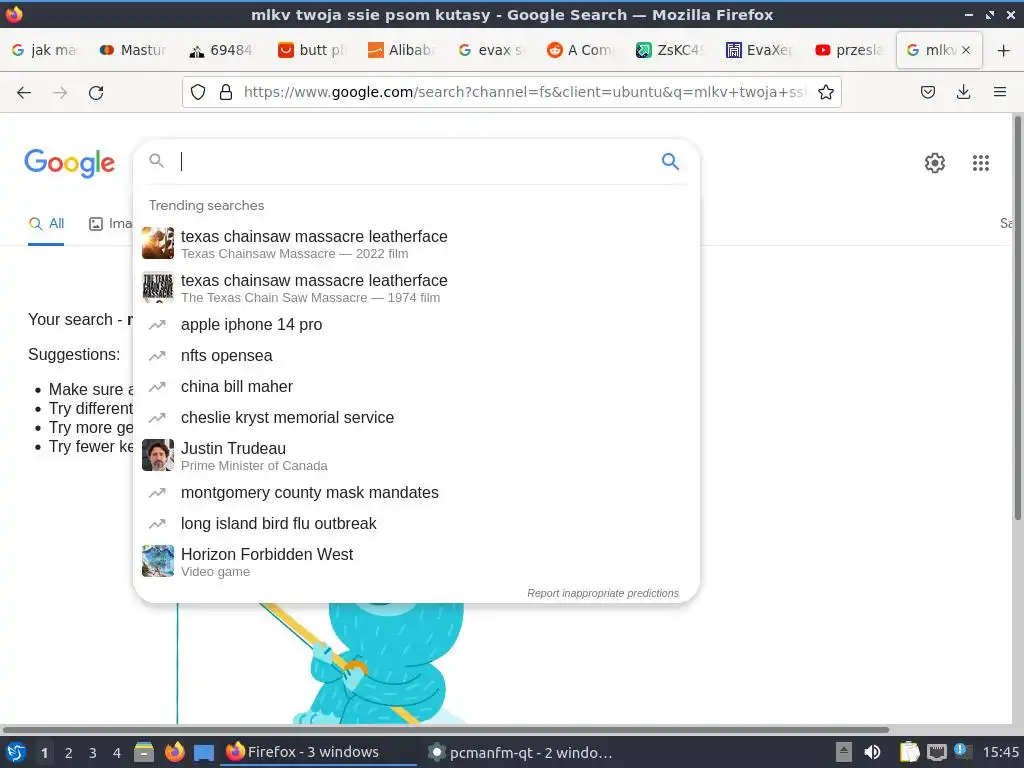Image resolution: width=1024 pixels, height=768 pixels.
Task: Switch to the ZsKC4 tab
Action: click(x=669, y=50)
